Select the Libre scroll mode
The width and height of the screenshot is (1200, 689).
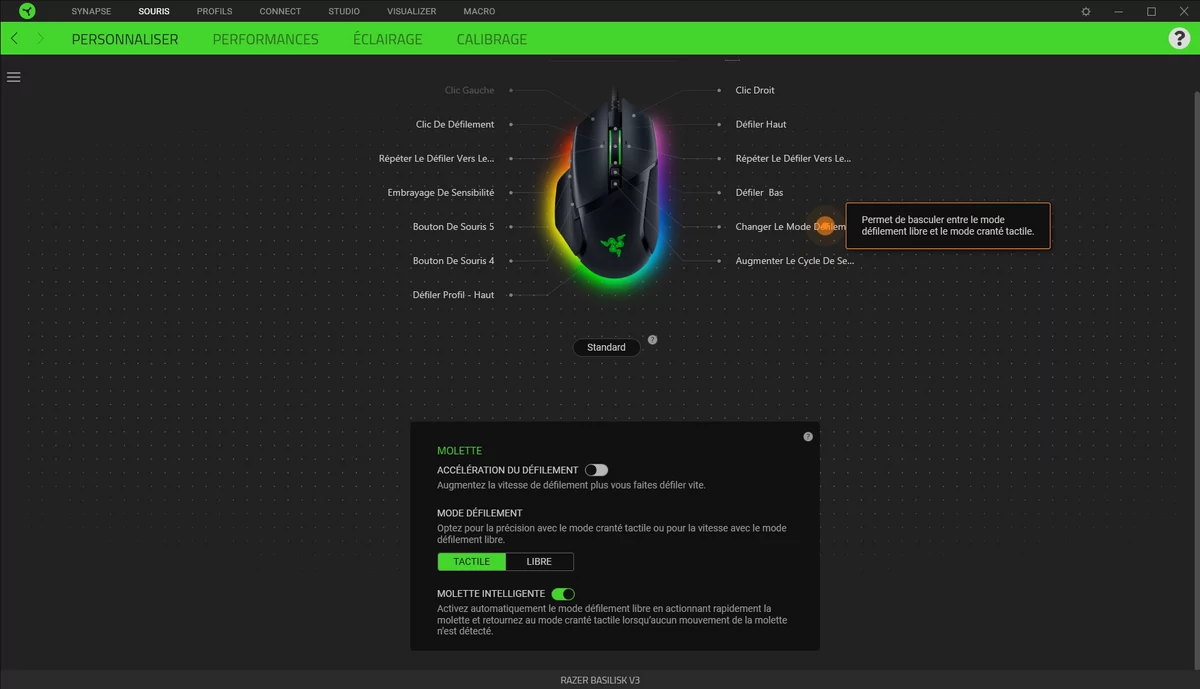[539, 562]
